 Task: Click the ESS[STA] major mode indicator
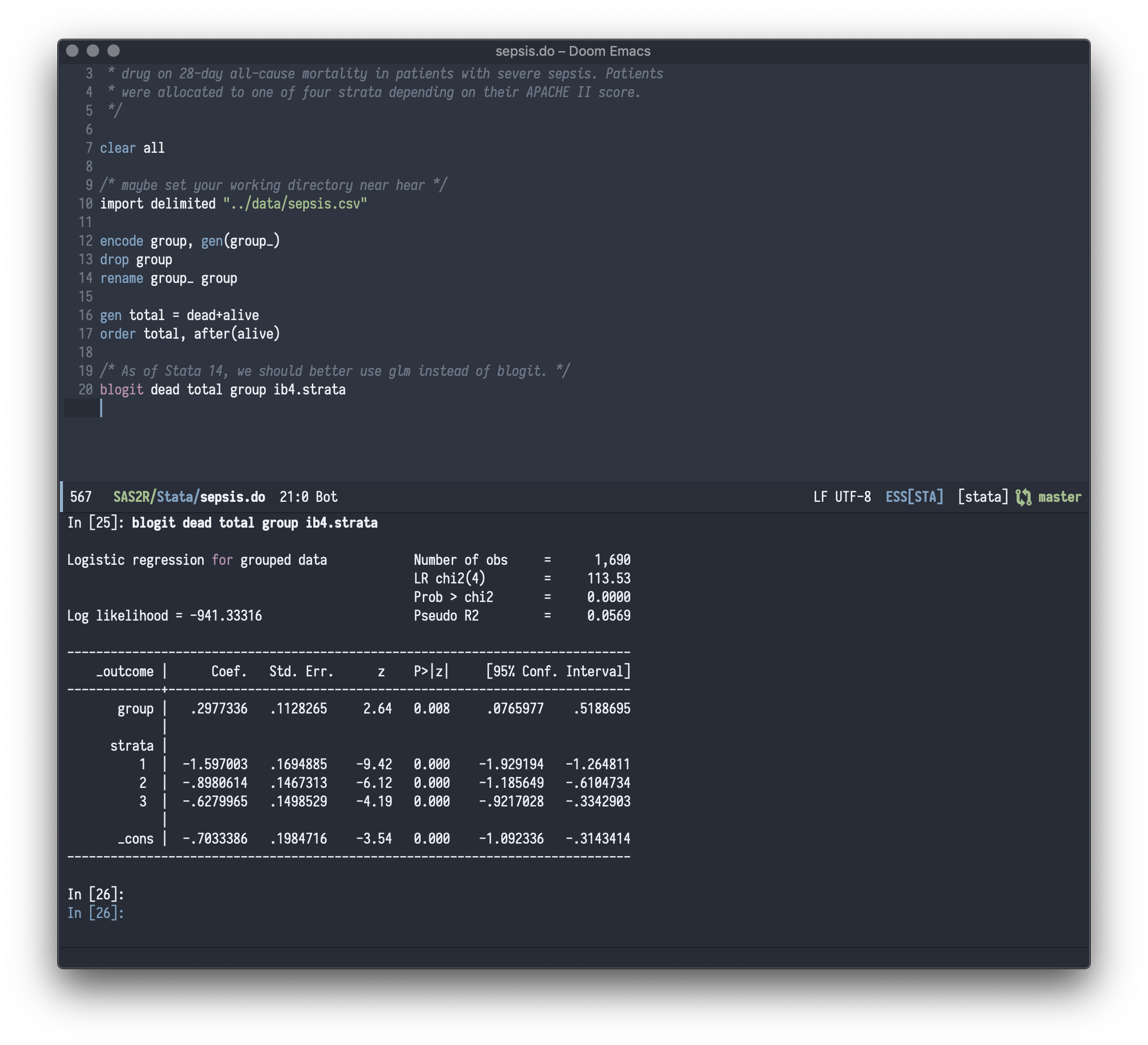pos(914,497)
